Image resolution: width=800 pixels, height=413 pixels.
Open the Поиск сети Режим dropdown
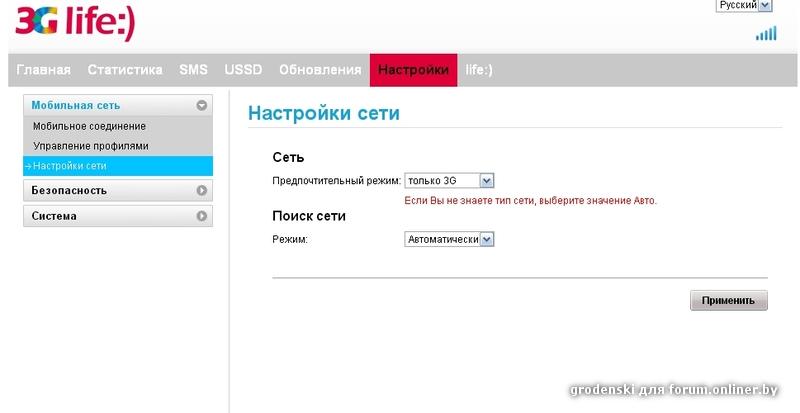449,239
